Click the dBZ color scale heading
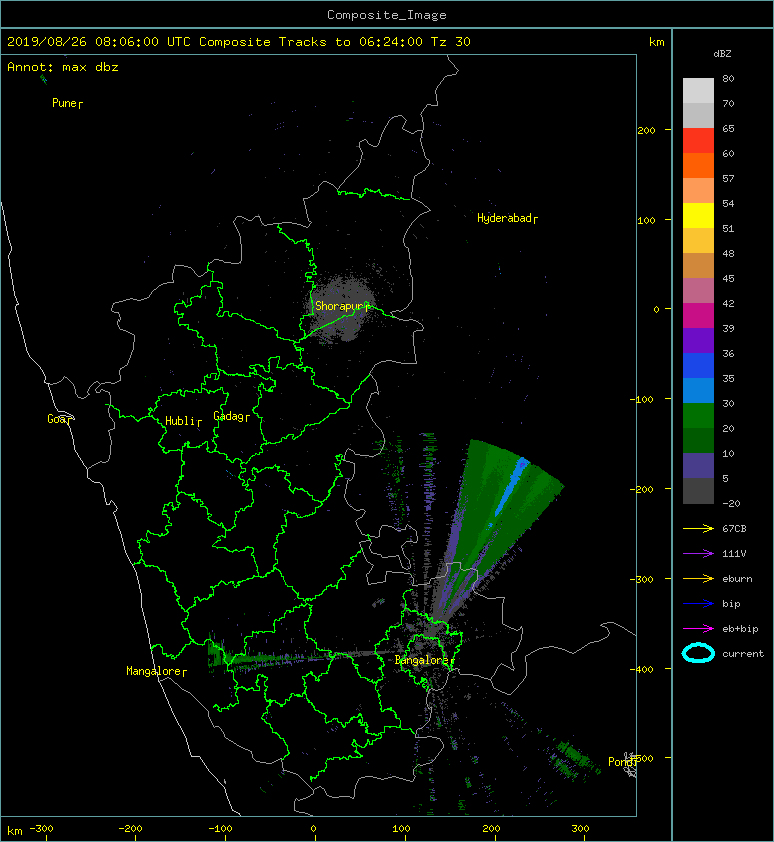The width and height of the screenshot is (774, 842). 722,54
